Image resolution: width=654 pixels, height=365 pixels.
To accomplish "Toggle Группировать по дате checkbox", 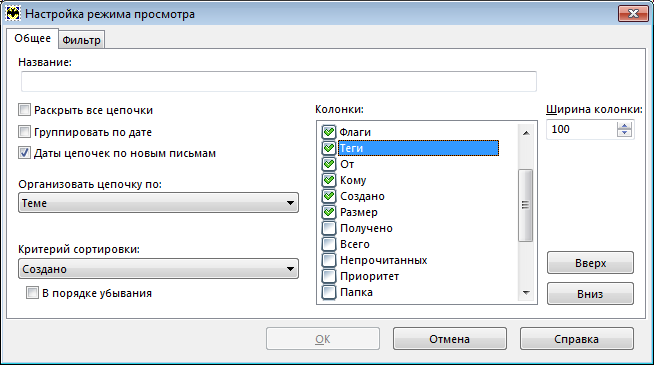I will (x=25, y=132).
